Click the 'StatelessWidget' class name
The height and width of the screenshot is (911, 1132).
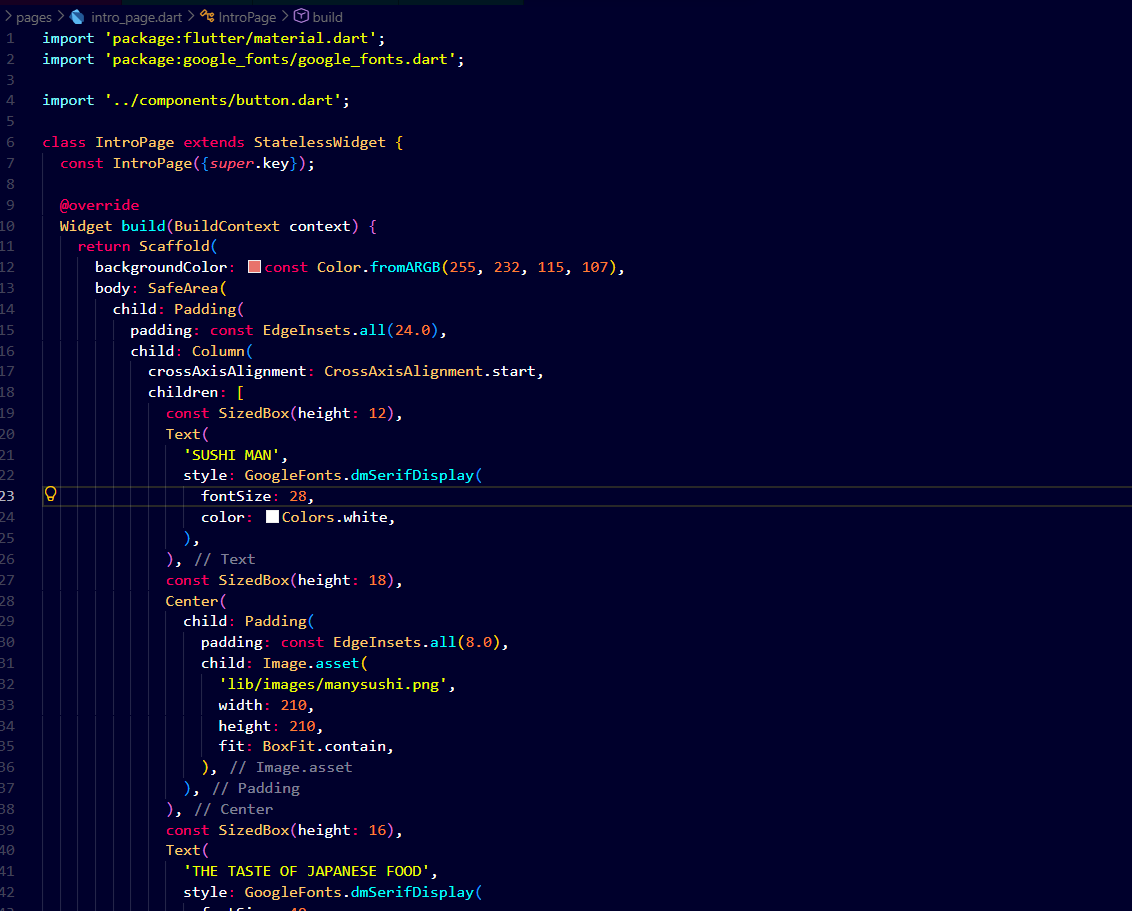319,142
